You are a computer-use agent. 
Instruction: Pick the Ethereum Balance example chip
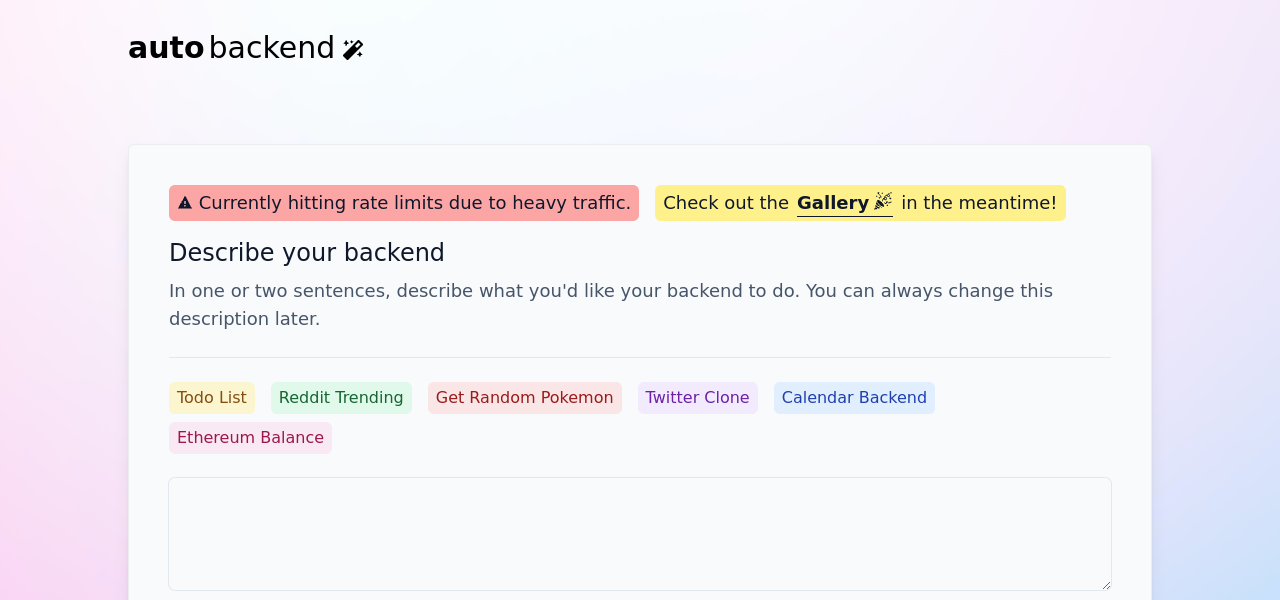[250, 438]
